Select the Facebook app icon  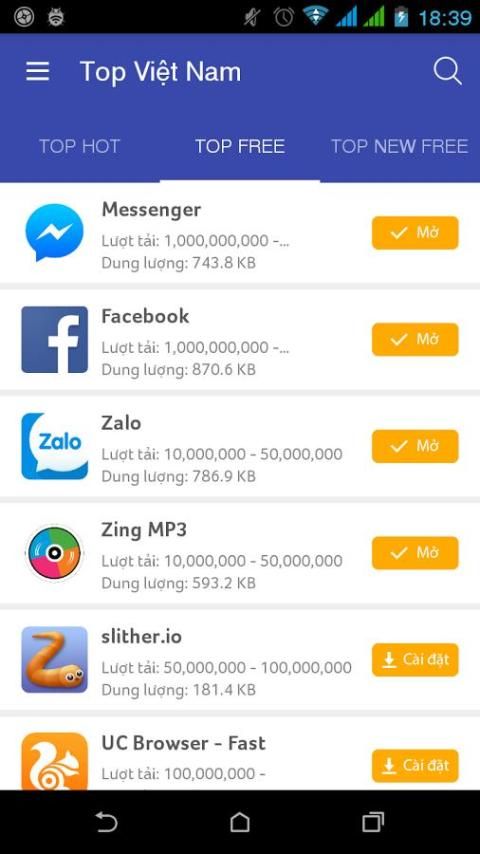[x=54, y=339]
